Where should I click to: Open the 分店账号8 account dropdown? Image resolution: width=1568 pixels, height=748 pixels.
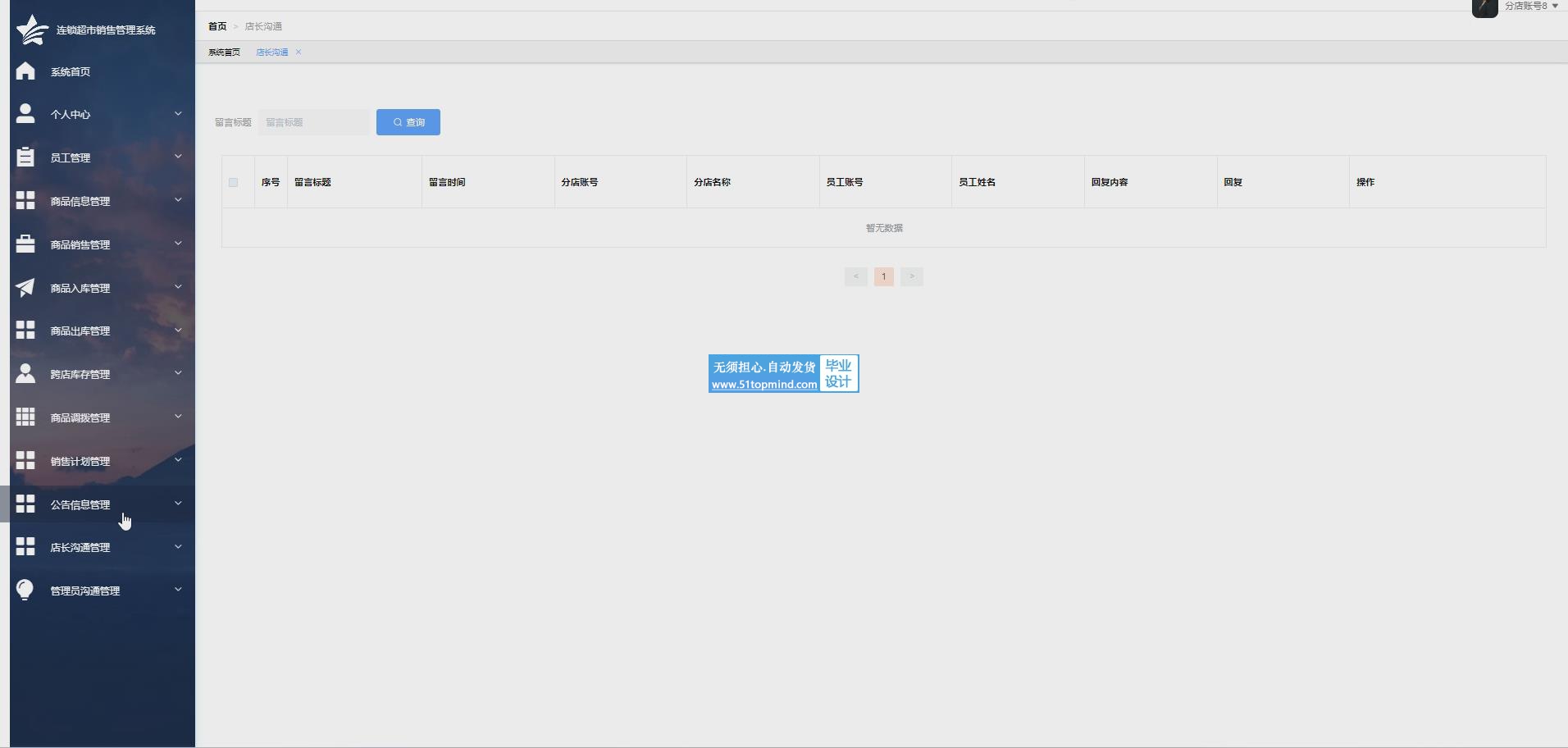tap(1531, 6)
